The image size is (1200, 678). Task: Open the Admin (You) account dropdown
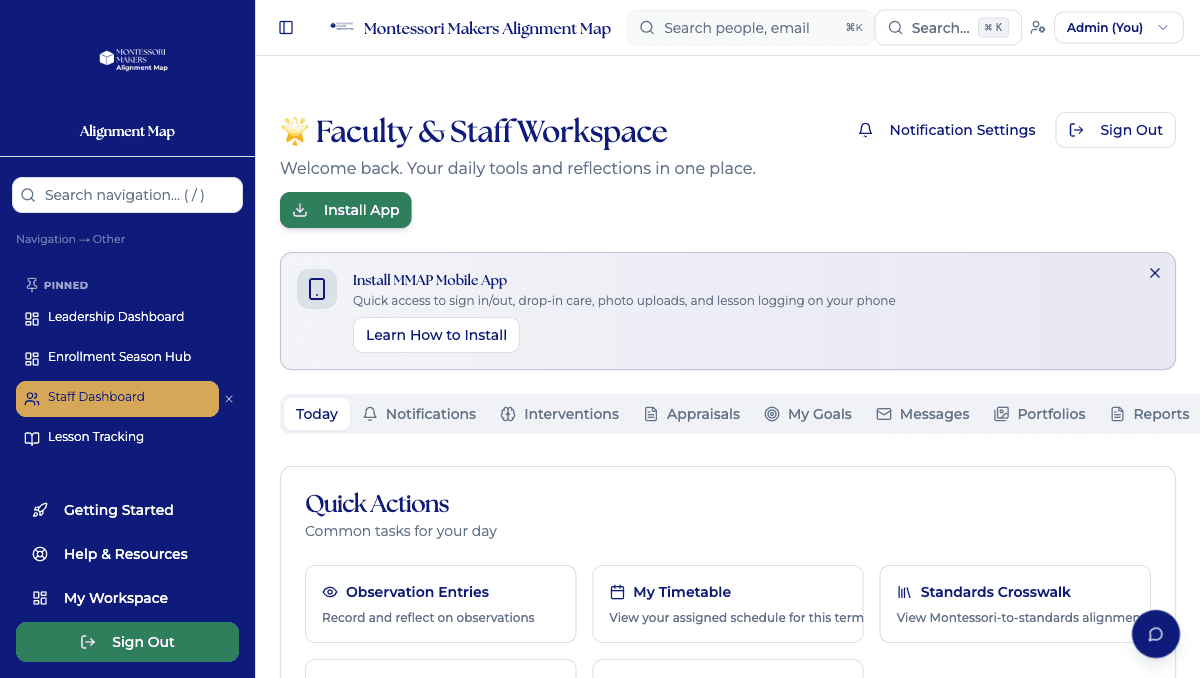click(1118, 27)
